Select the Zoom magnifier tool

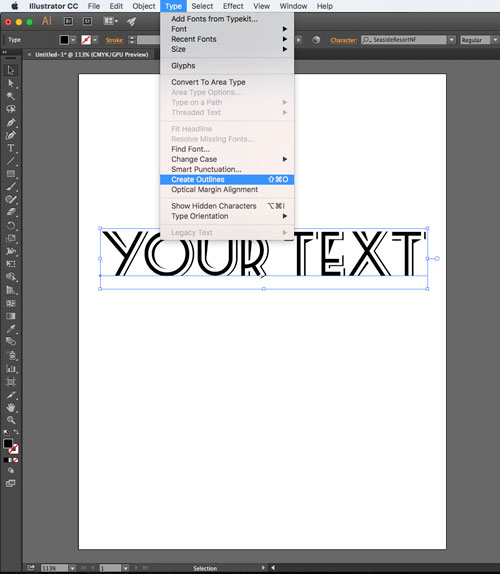tap(11, 420)
